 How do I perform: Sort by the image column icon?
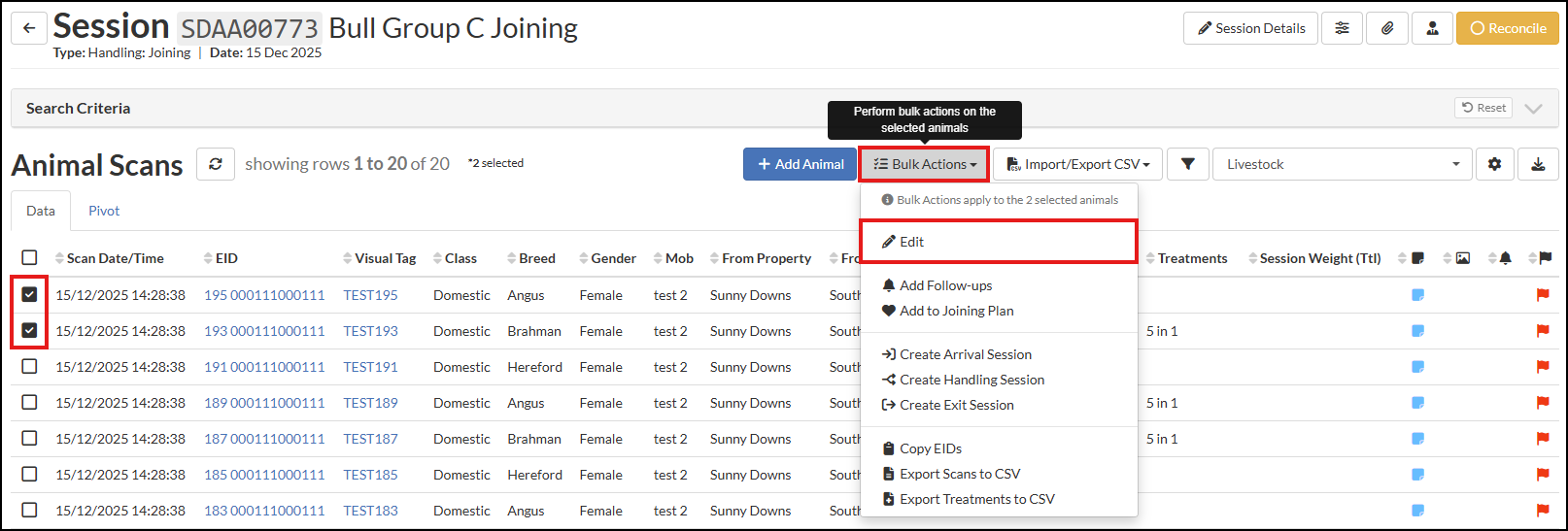[1463, 258]
